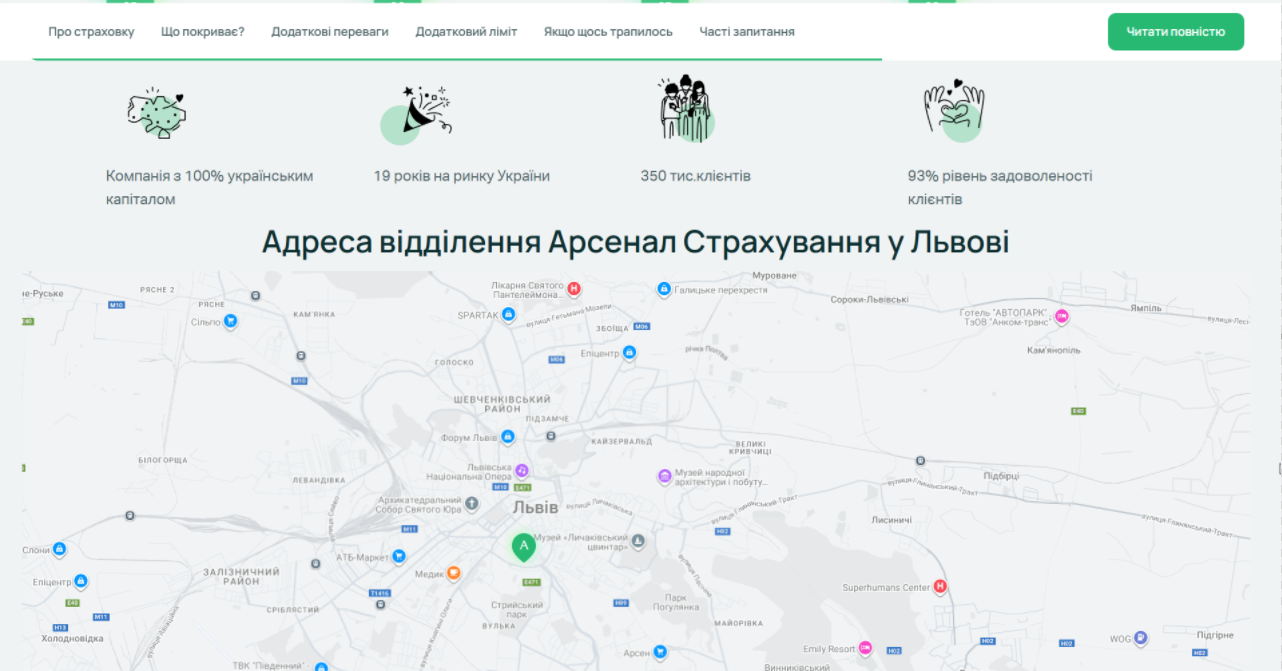Click the 'Ямпіль' map label
Viewport: 1282px width, 671px height.
click(x=1146, y=308)
